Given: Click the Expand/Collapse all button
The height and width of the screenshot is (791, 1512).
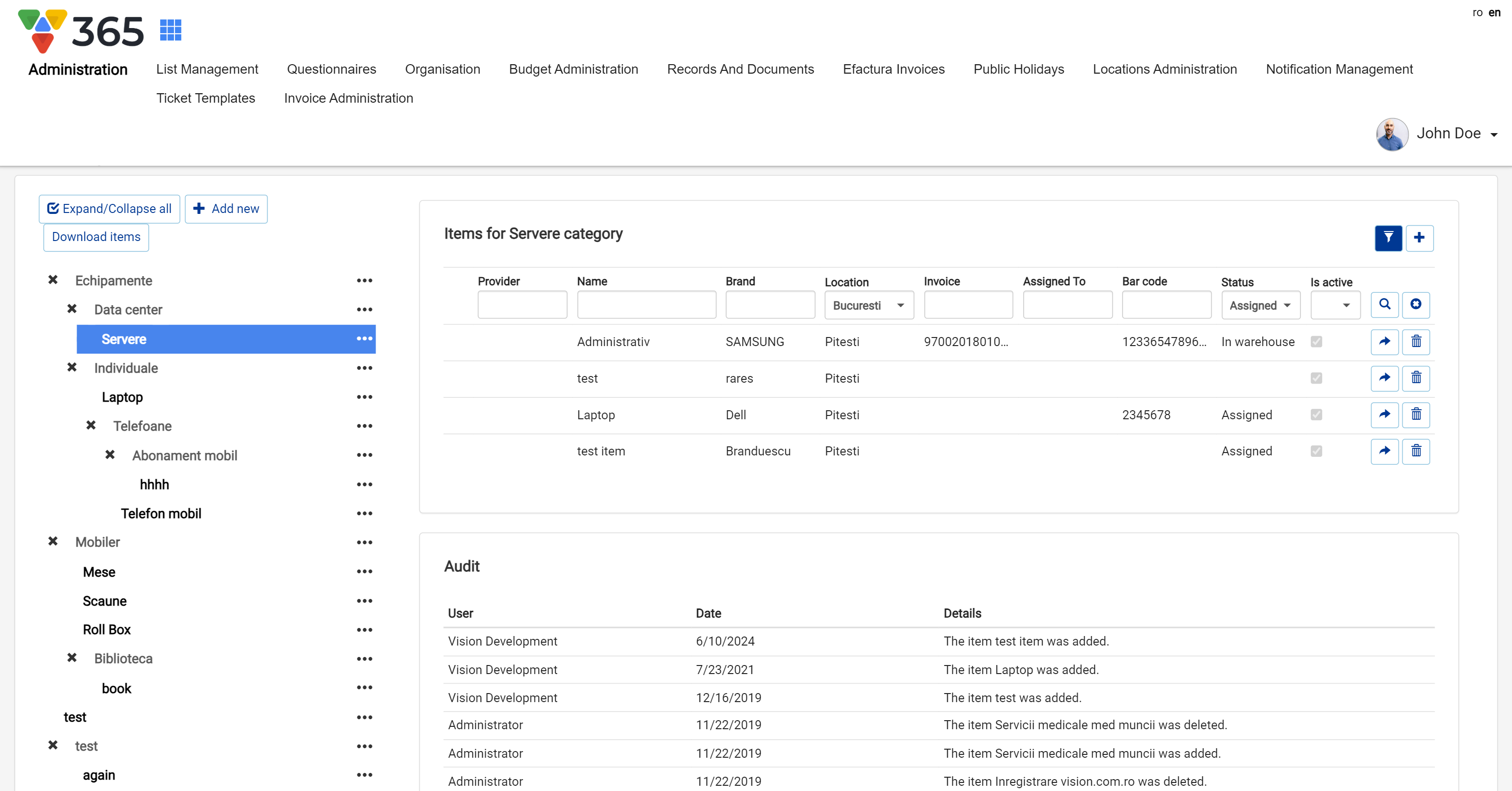Looking at the screenshot, I should (109, 209).
